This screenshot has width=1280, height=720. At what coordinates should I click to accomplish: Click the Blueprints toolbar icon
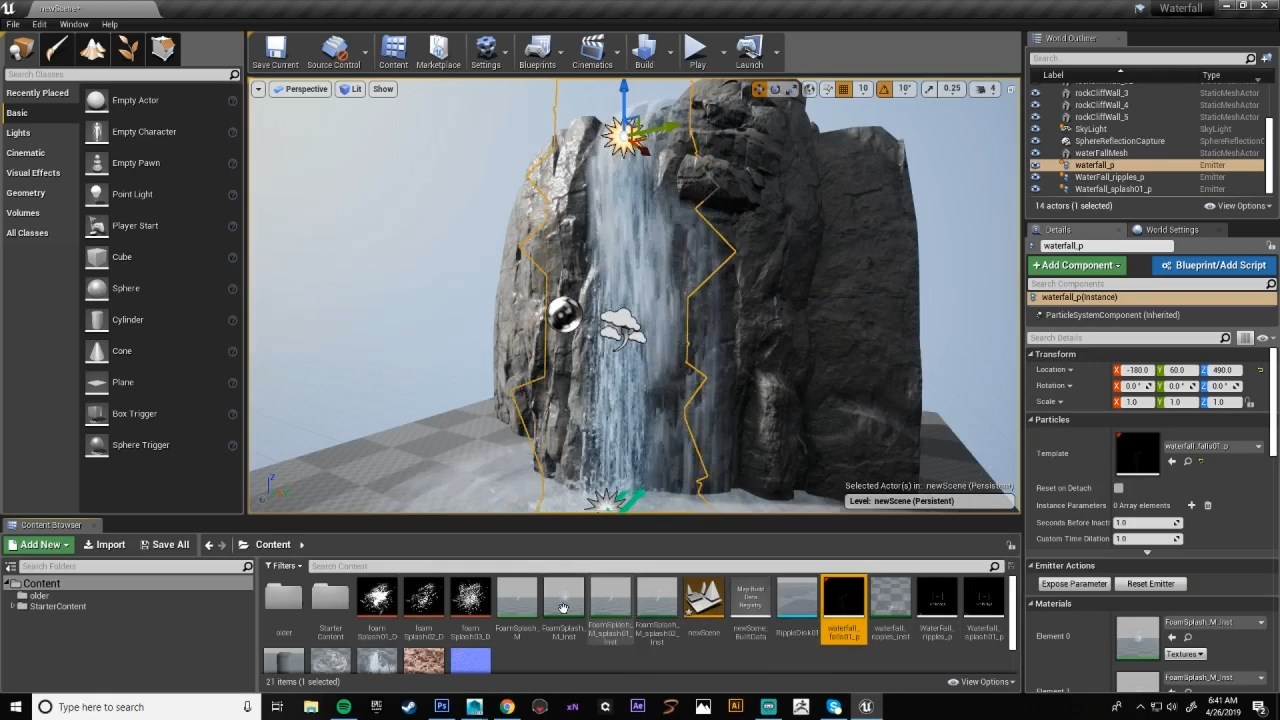[x=537, y=51]
